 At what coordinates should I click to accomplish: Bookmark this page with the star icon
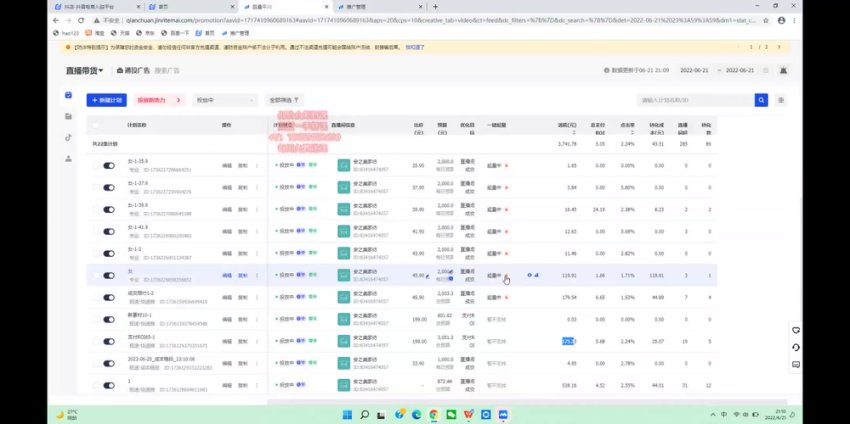click(765, 20)
